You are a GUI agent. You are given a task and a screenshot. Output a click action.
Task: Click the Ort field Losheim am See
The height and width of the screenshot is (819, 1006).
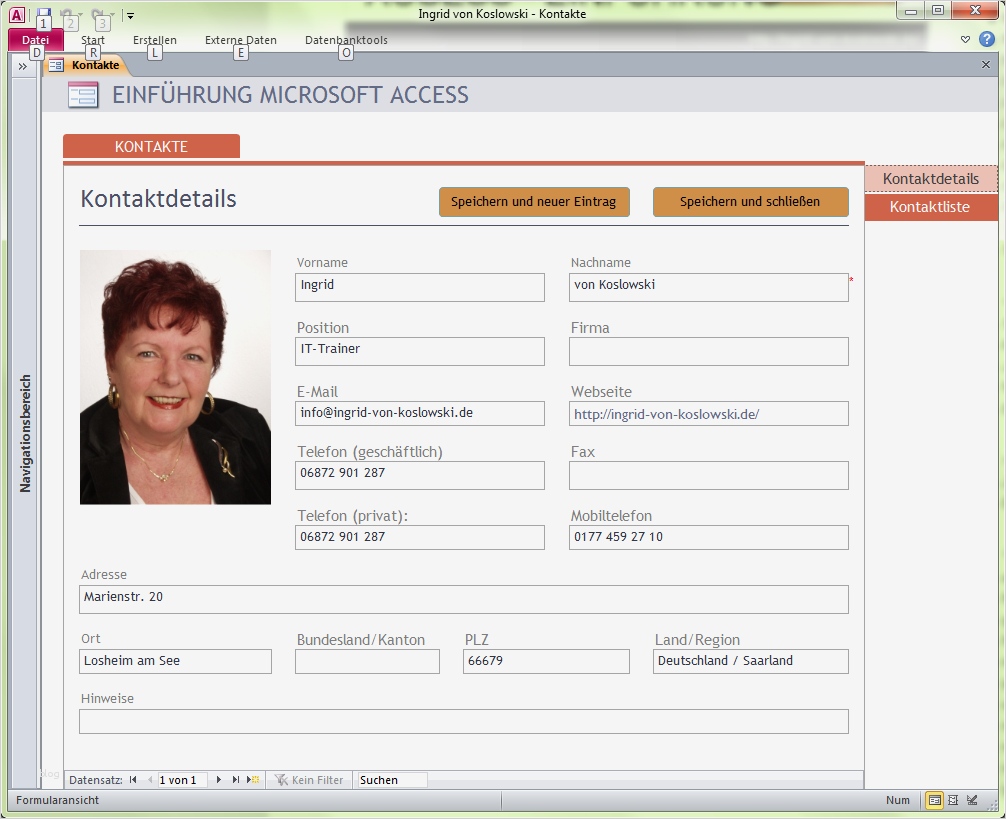(x=175, y=661)
